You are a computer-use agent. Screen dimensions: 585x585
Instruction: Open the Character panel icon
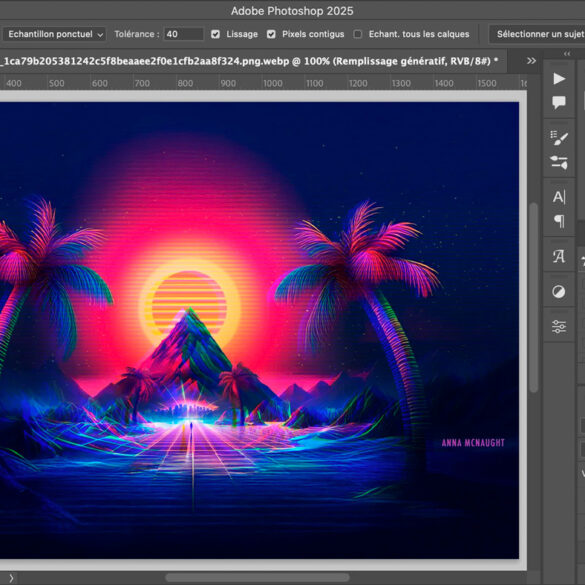pos(559,197)
